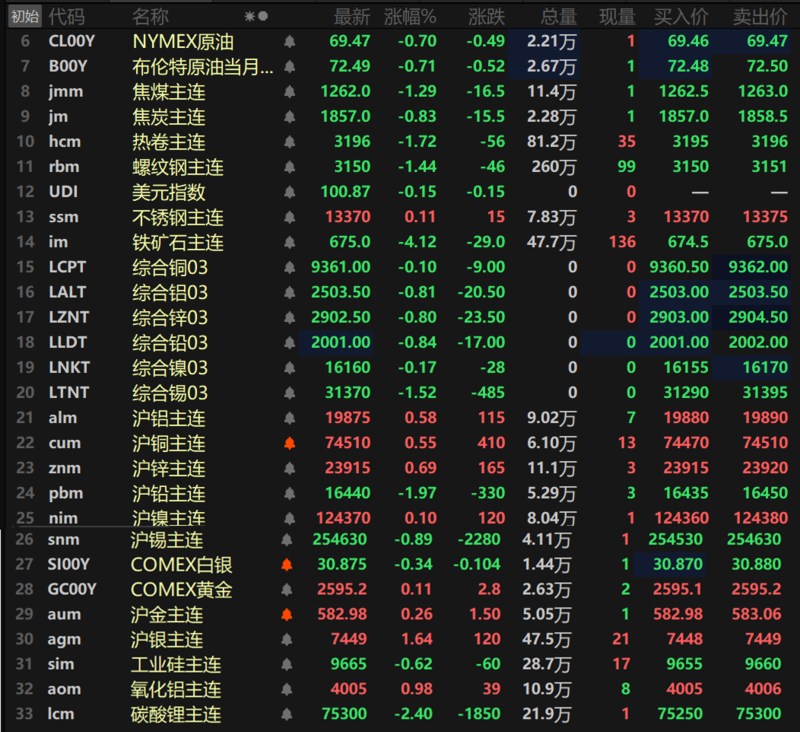This screenshot has width=800, height=732.
Task: Click the orange alert bell for 沪铜主连
Action: [289, 443]
